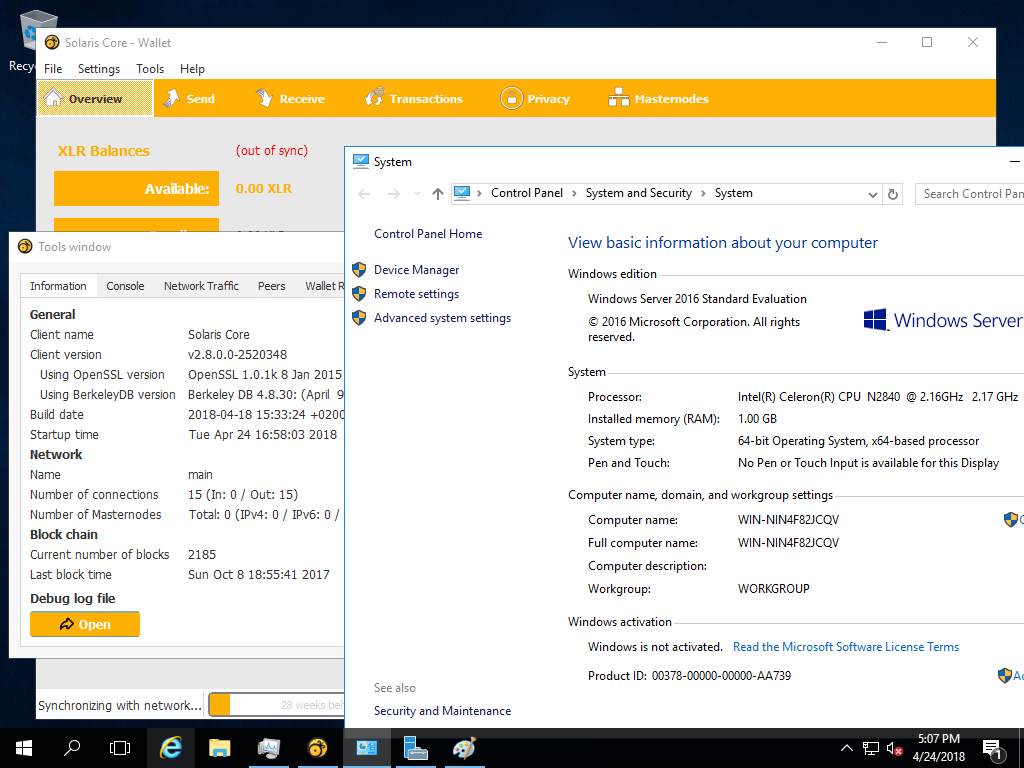
Task: Expand the chevron after Control Panel breadcrumb
Action: [574, 193]
